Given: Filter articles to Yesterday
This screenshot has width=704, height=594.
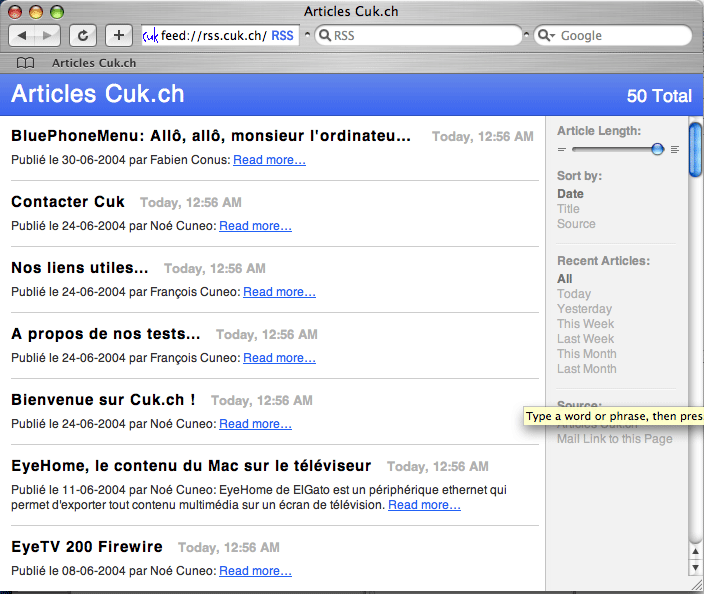Looking at the screenshot, I should pyautogui.click(x=584, y=309).
